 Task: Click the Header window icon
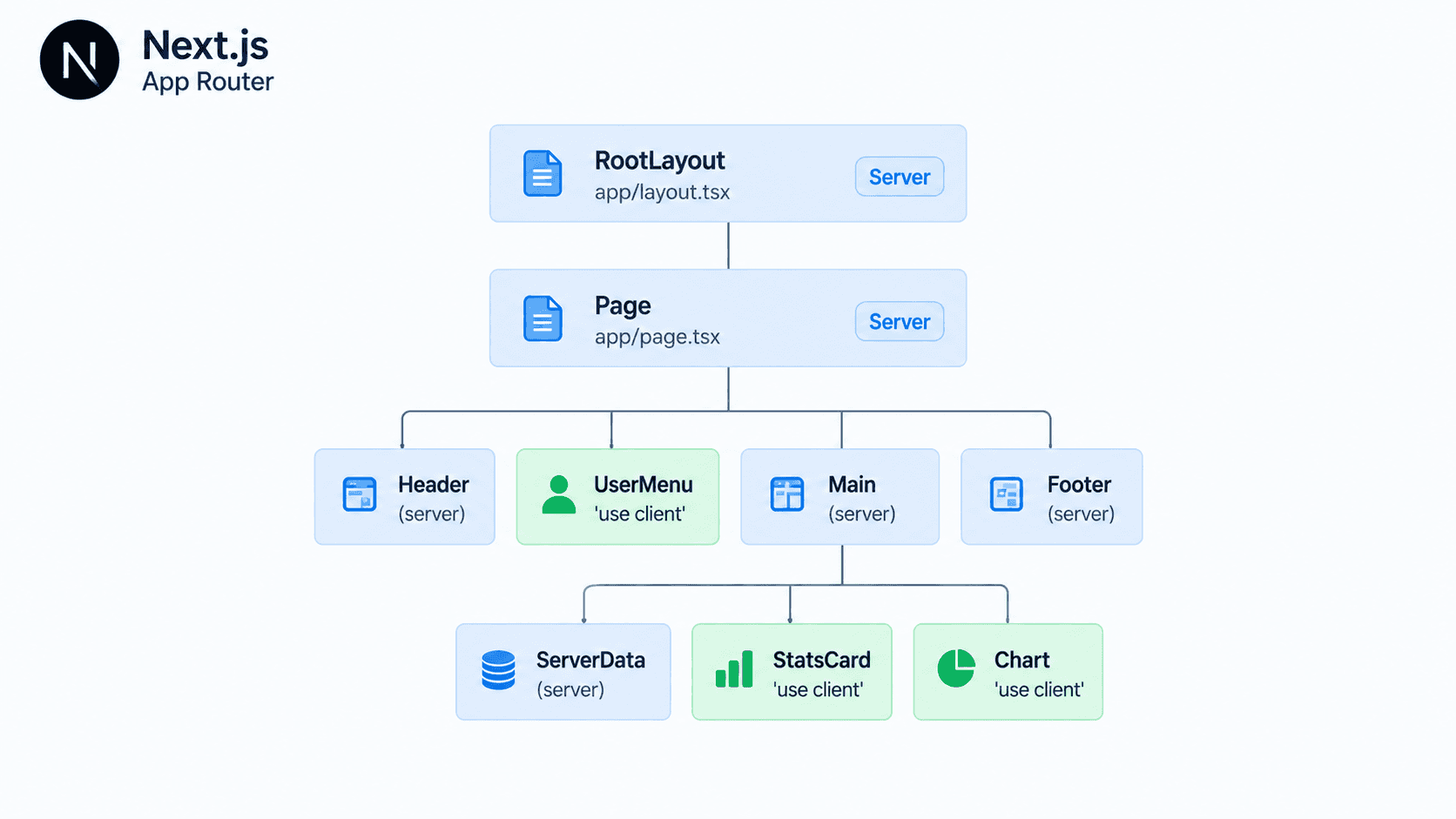[x=360, y=493]
